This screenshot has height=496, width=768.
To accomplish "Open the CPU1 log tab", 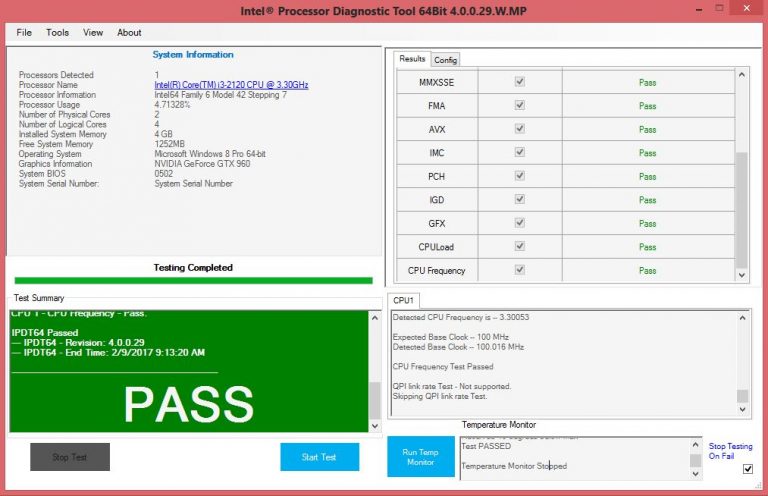I will click(403, 300).
